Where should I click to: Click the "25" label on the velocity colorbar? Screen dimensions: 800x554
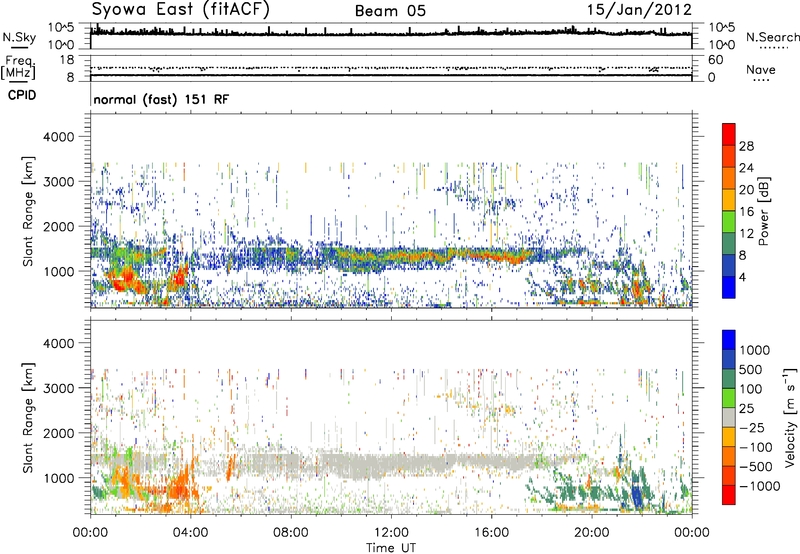point(748,409)
